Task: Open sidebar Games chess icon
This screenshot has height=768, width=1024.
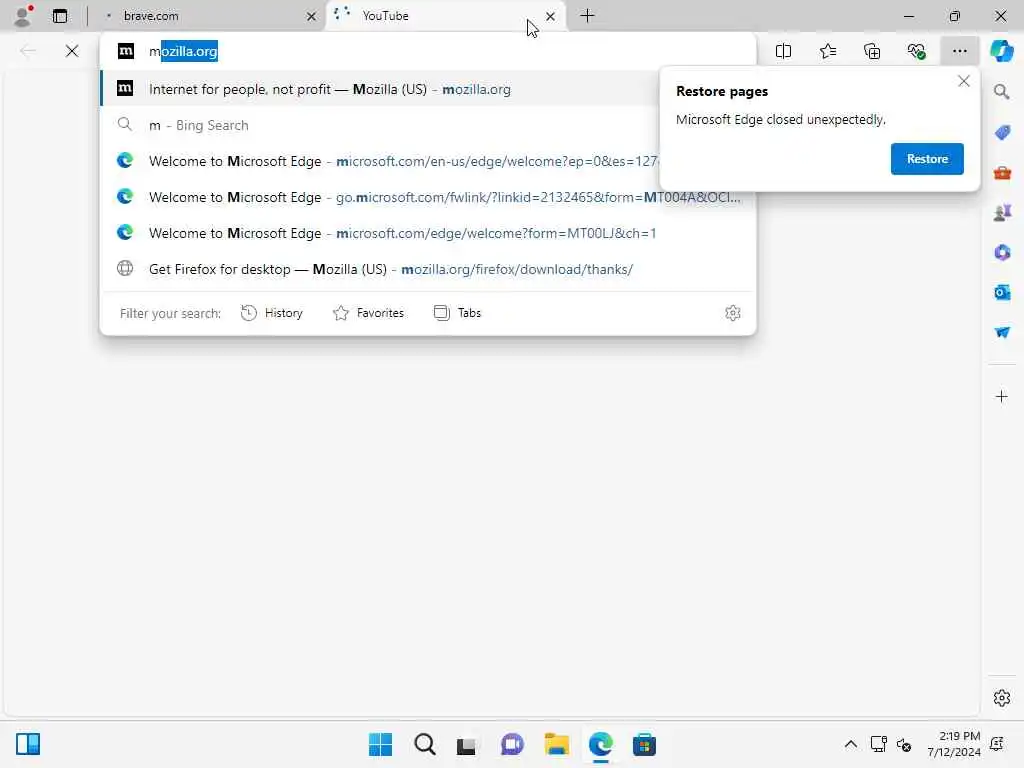Action: point(1002,213)
